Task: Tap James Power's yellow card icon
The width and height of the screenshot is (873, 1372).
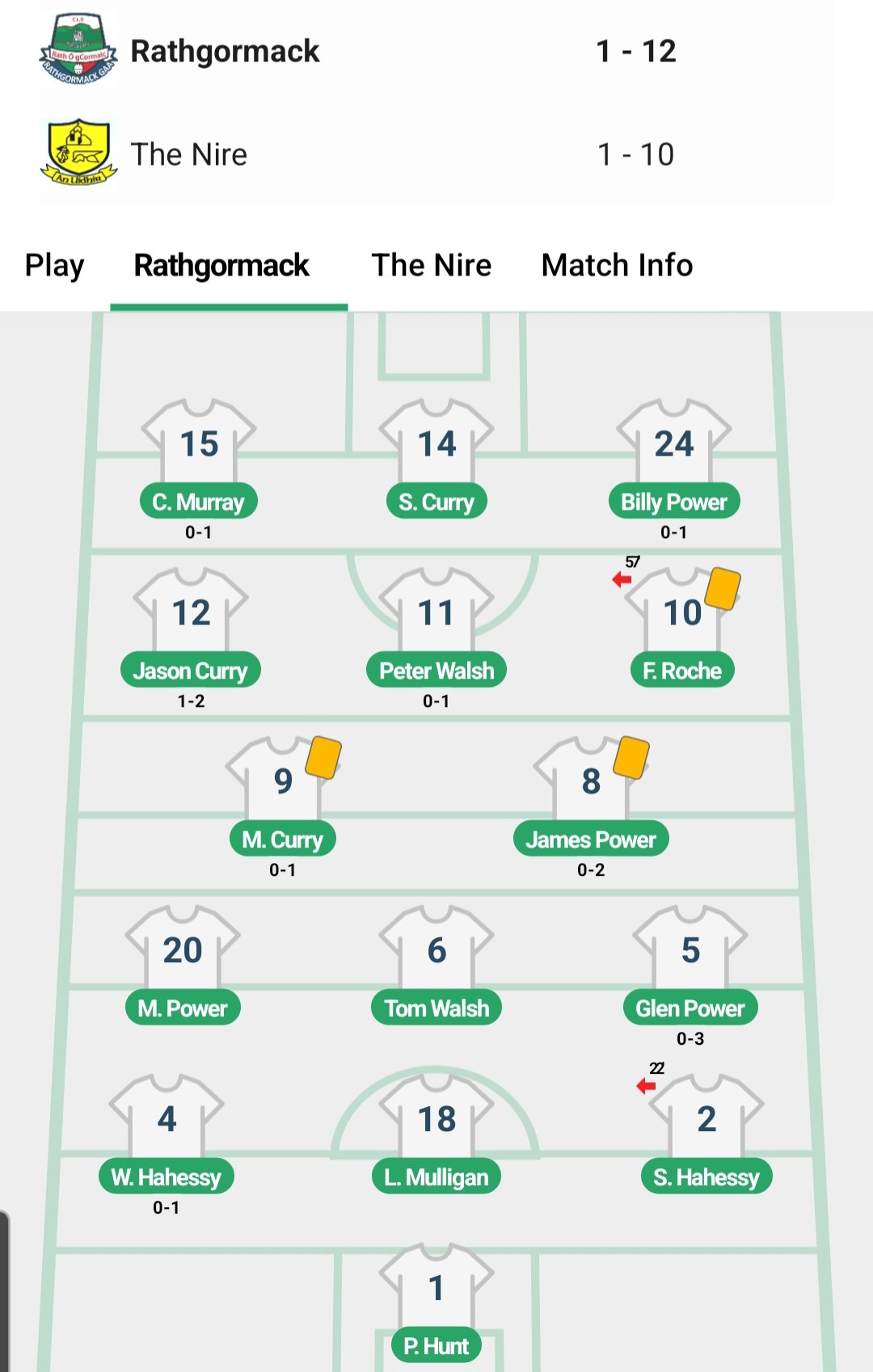Action: click(x=631, y=757)
